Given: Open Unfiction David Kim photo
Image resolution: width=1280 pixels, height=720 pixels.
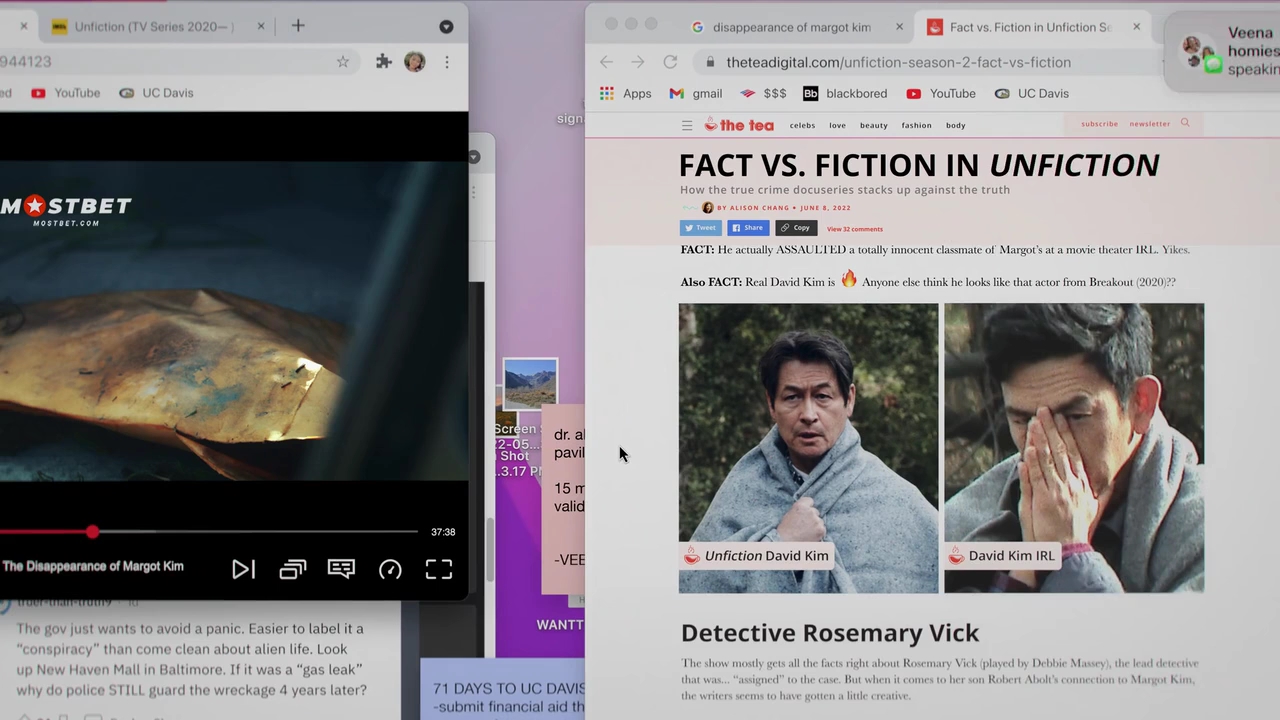Looking at the screenshot, I should (x=808, y=448).
